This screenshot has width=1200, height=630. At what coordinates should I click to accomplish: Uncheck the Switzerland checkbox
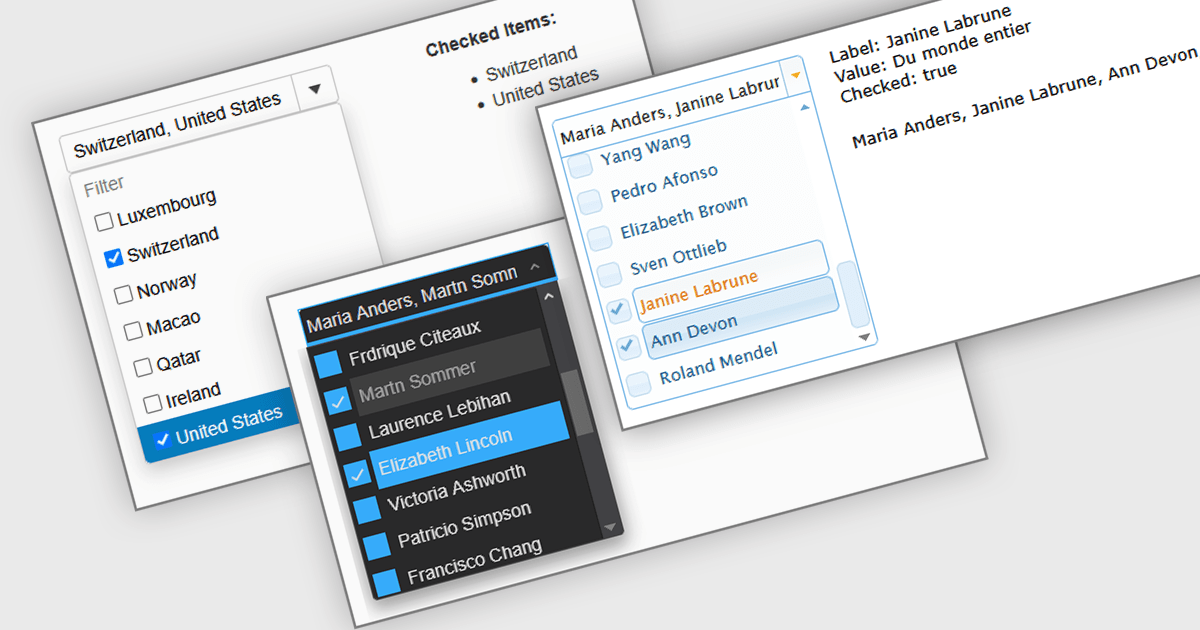click(x=114, y=258)
